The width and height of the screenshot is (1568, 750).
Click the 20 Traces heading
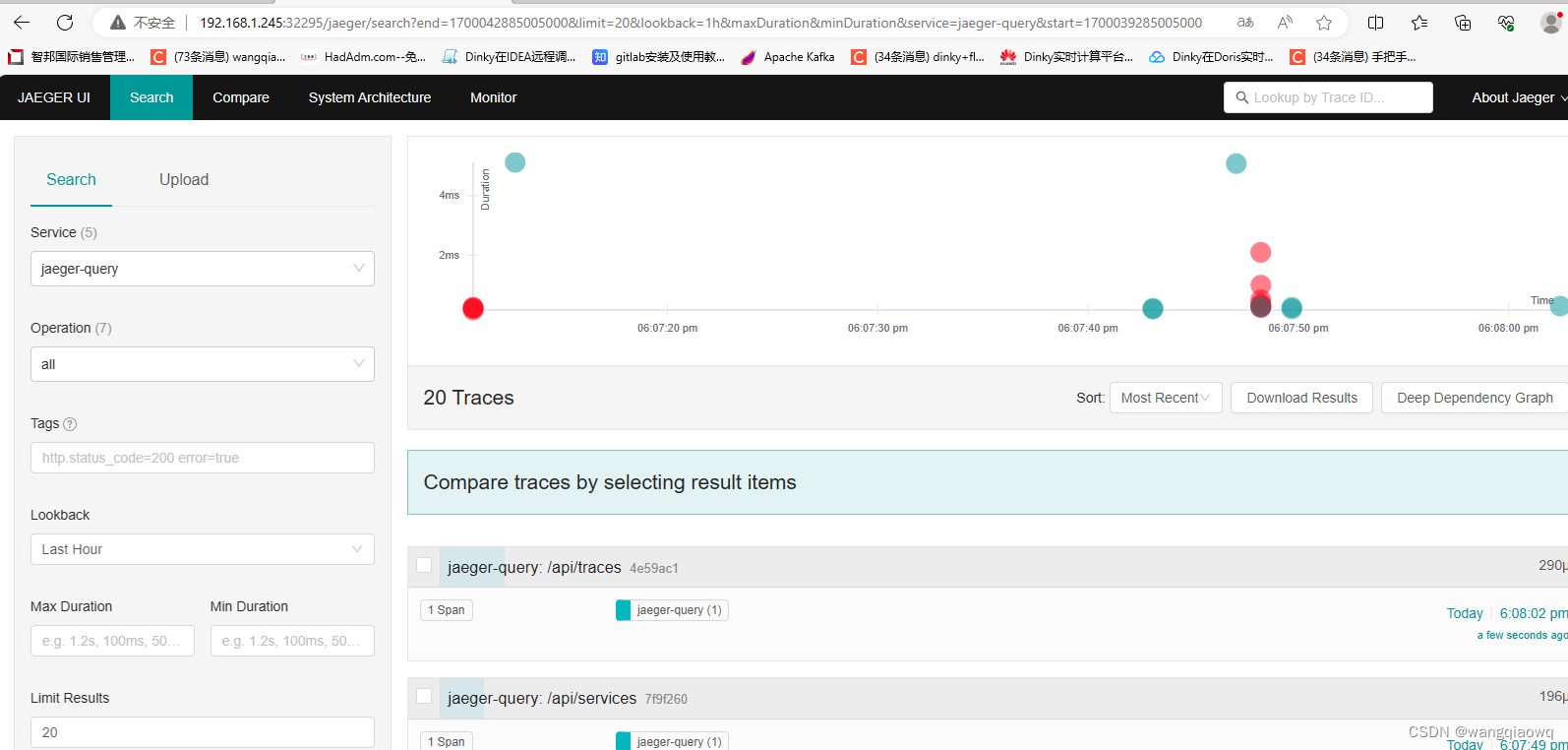[x=468, y=398]
